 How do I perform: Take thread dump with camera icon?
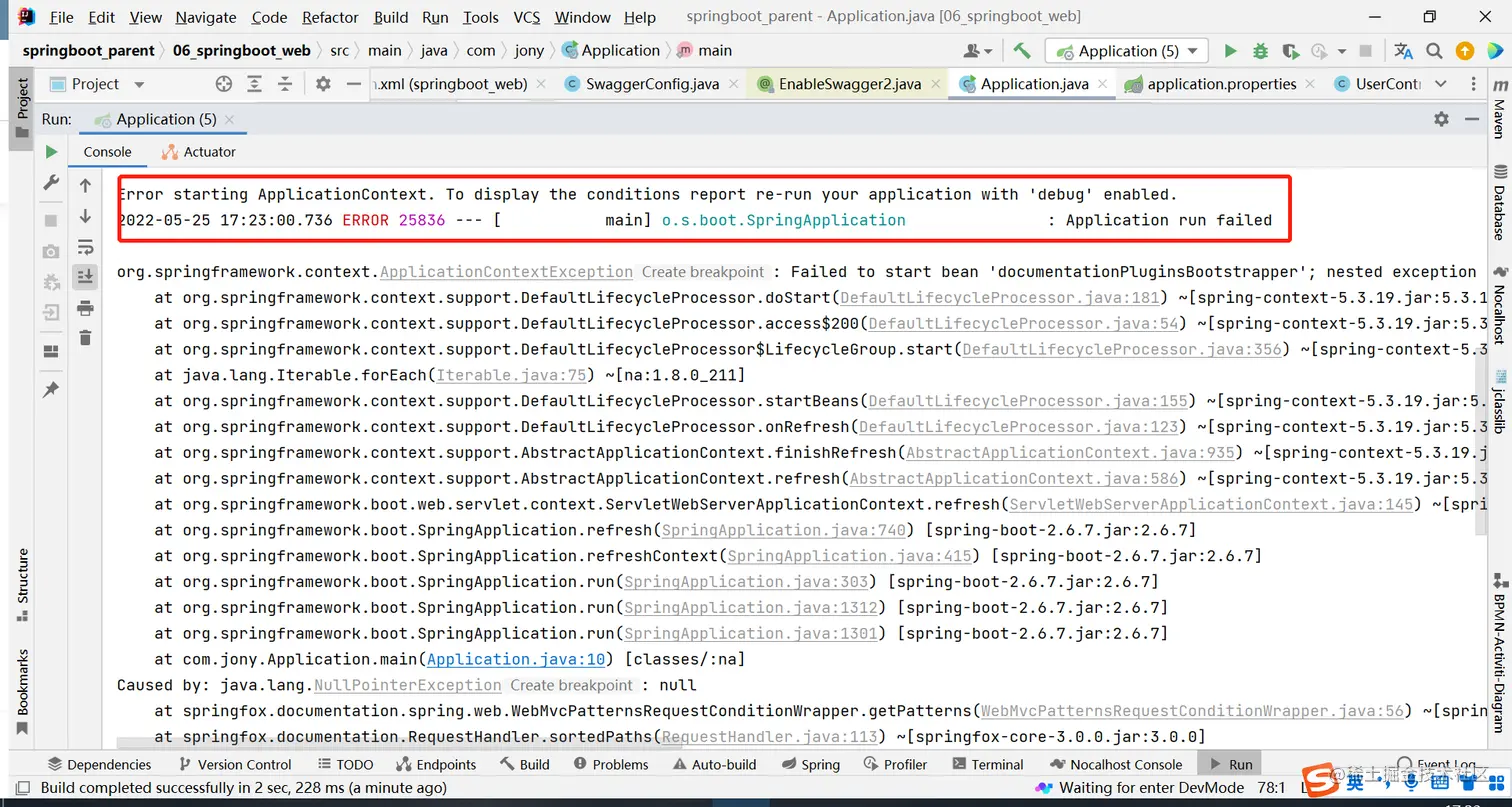pyautogui.click(x=51, y=251)
